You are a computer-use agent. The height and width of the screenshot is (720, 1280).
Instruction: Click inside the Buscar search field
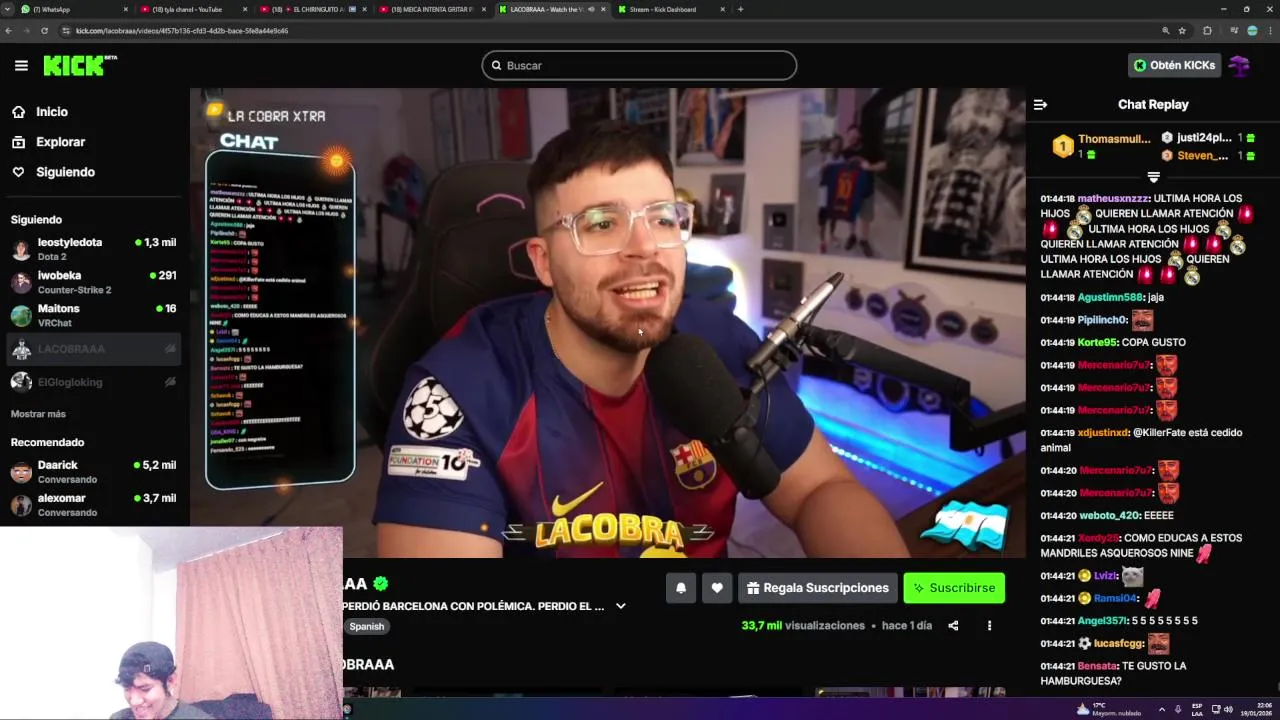point(639,66)
